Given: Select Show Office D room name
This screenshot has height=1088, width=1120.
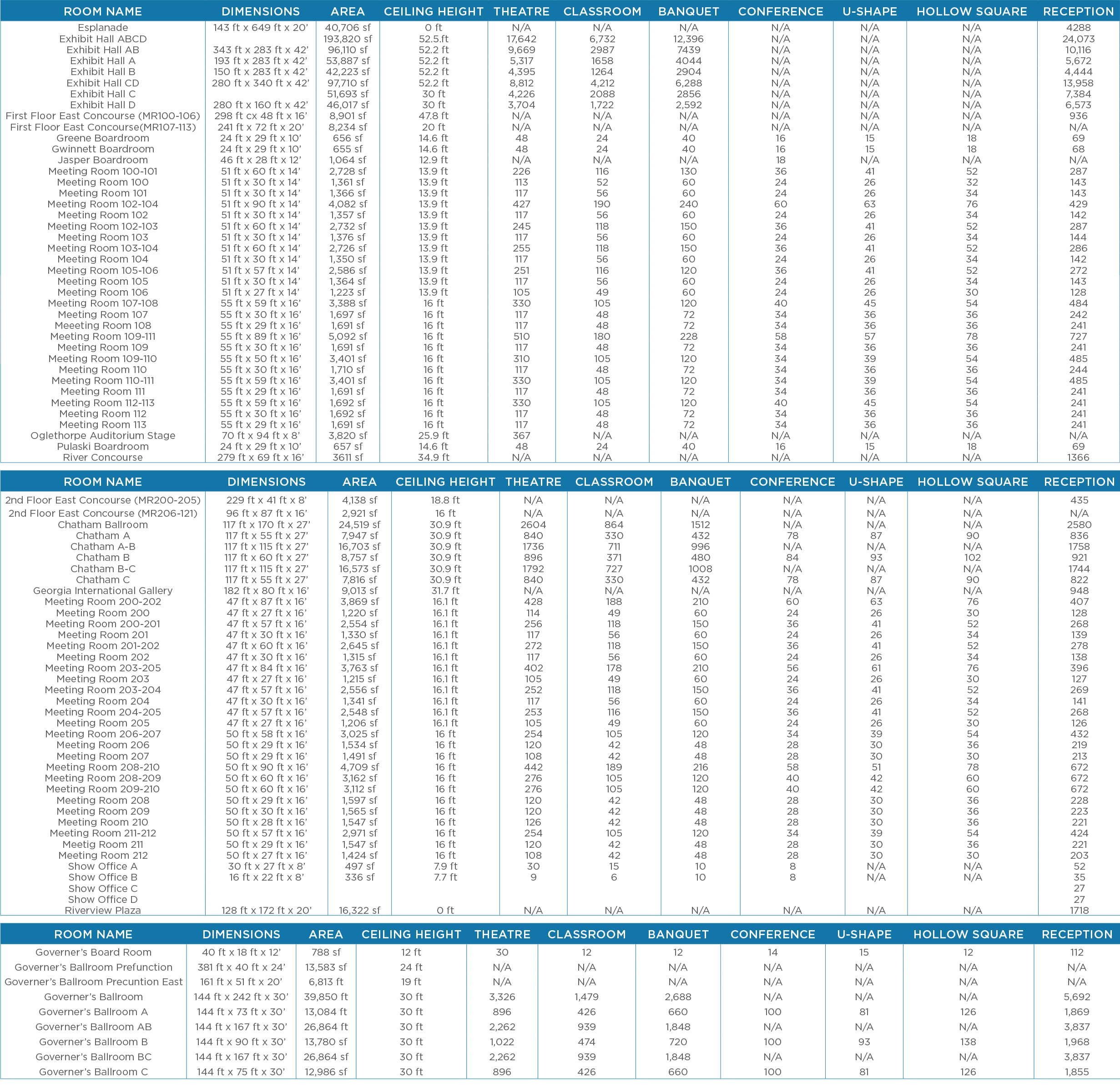Looking at the screenshot, I should point(103,899).
